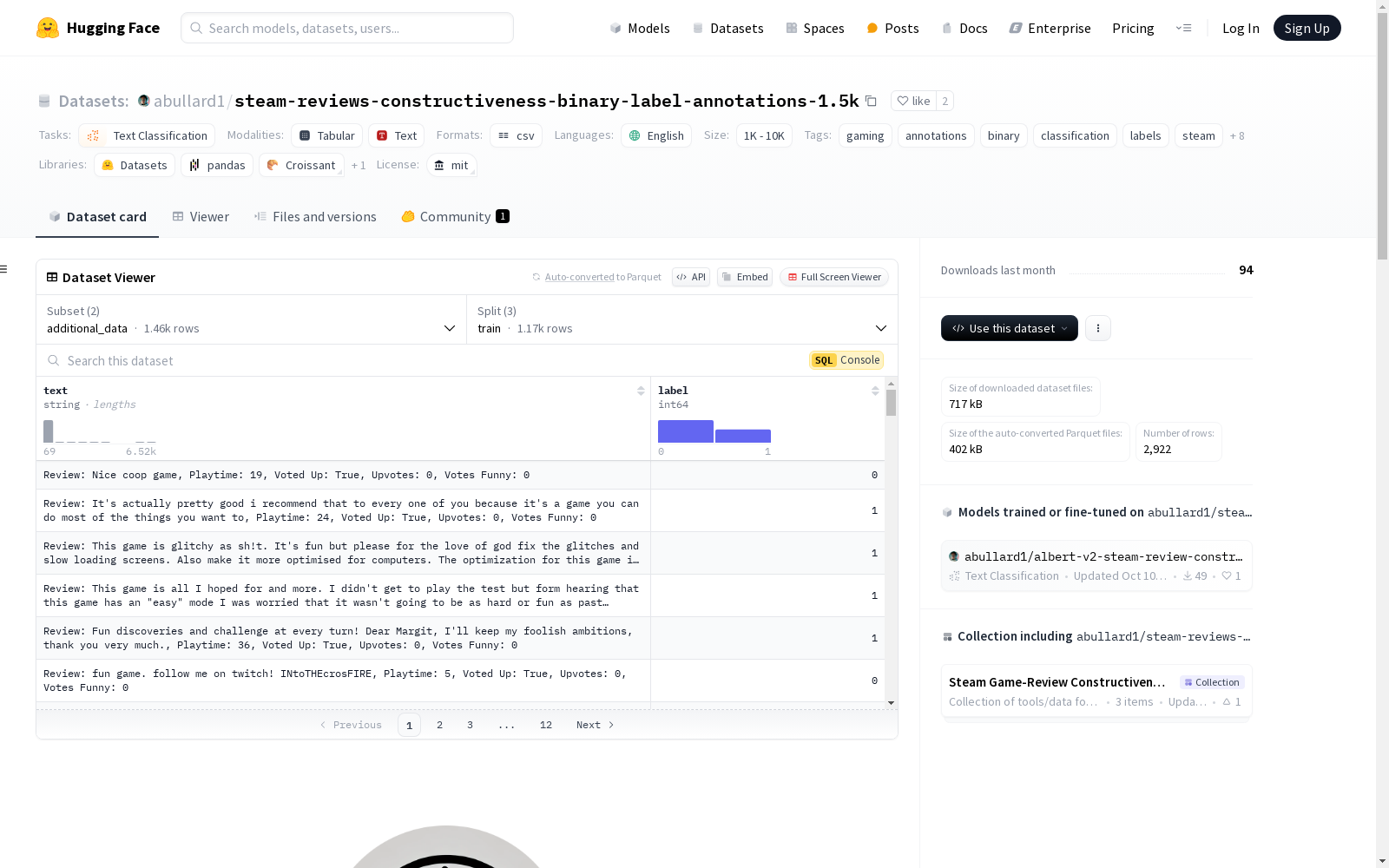Select the csv format tag
1389x868 pixels.
tap(516, 135)
